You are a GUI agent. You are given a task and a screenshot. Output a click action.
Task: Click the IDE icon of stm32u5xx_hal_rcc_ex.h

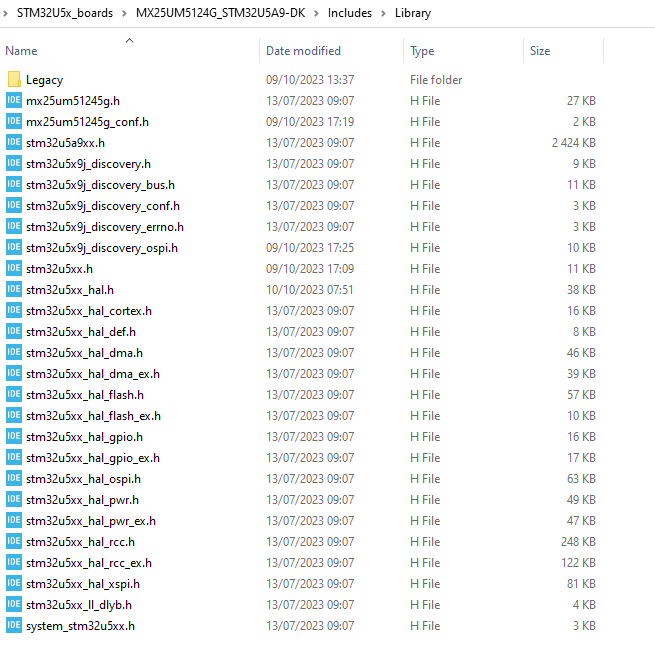(14, 562)
